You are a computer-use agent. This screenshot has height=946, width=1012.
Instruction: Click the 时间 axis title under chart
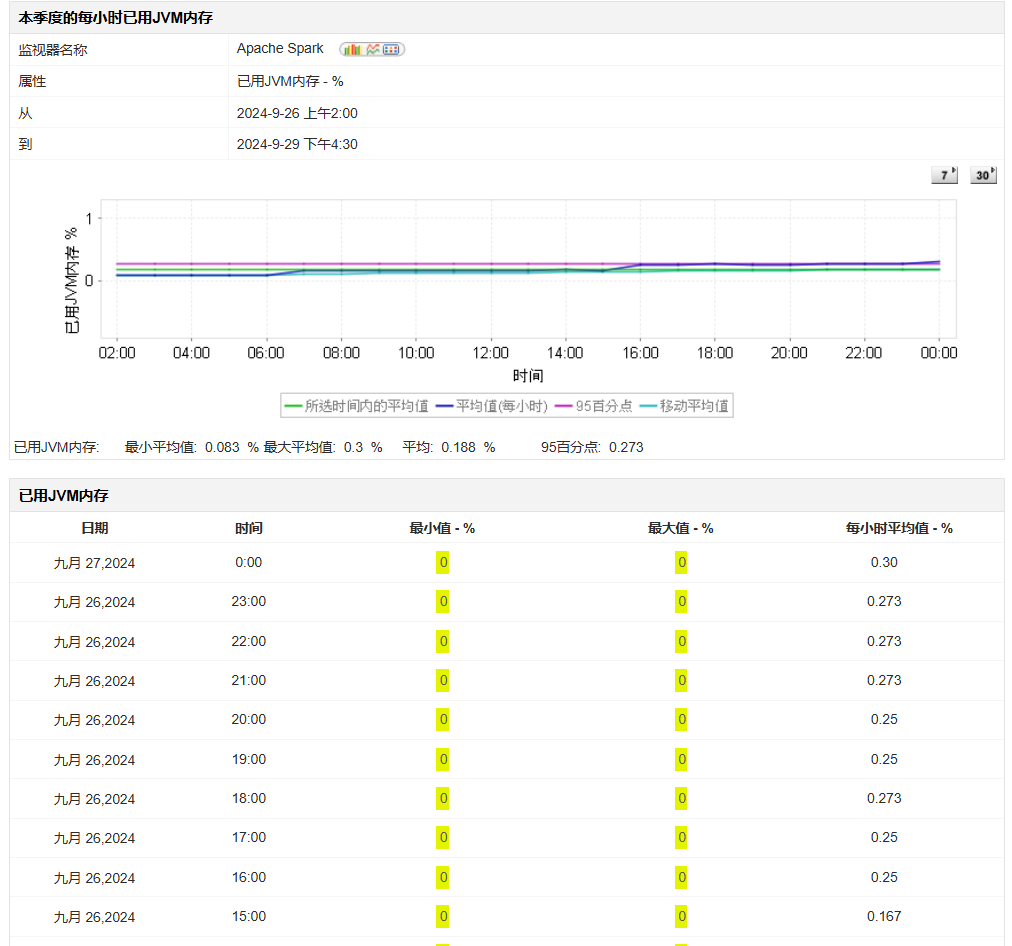(x=528, y=376)
